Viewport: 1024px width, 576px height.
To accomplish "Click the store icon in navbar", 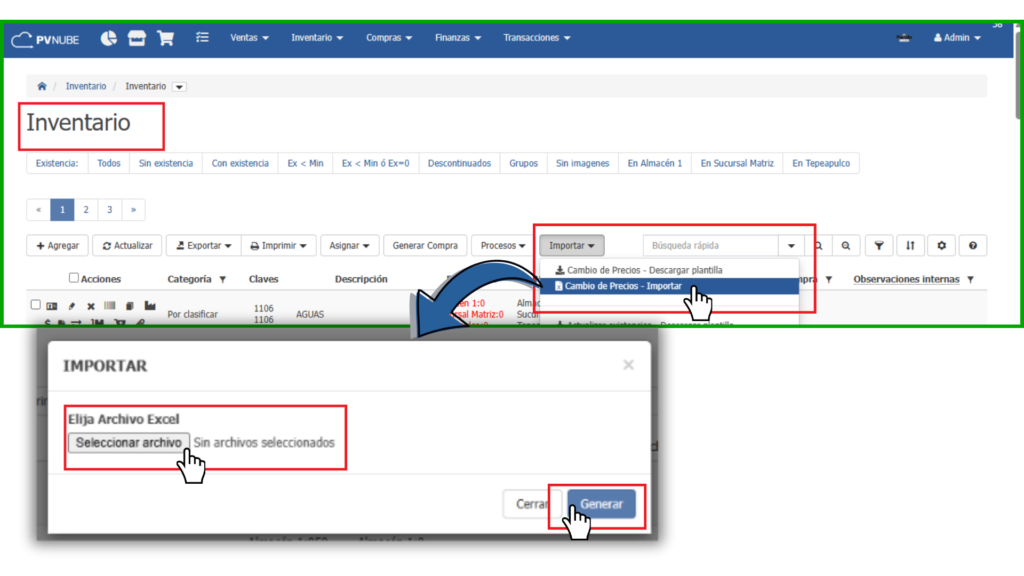I will 137,38.
